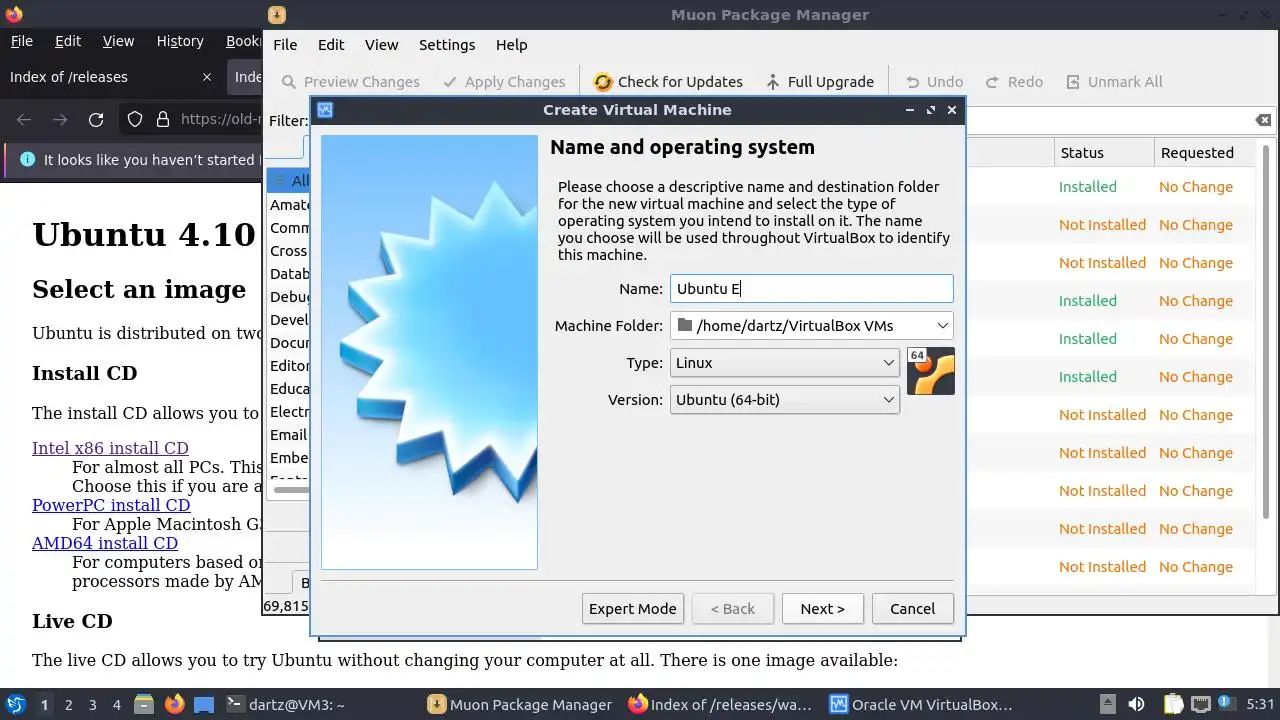Image resolution: width=1280 pixels, height=720 pixels.
Task: Switch to workspace 3
Action: [93, 705]
